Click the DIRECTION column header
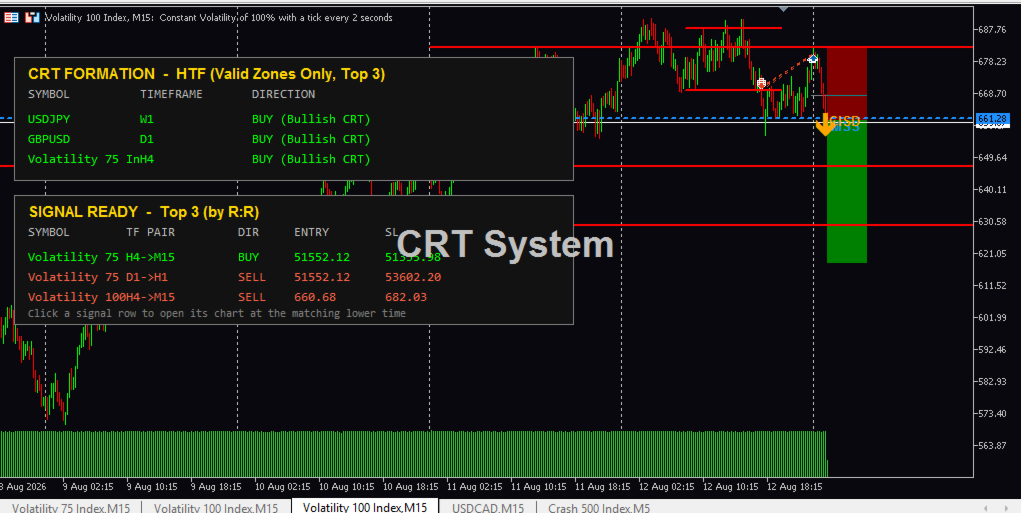This screenshot has width=1021, height=513. [283, 94]
